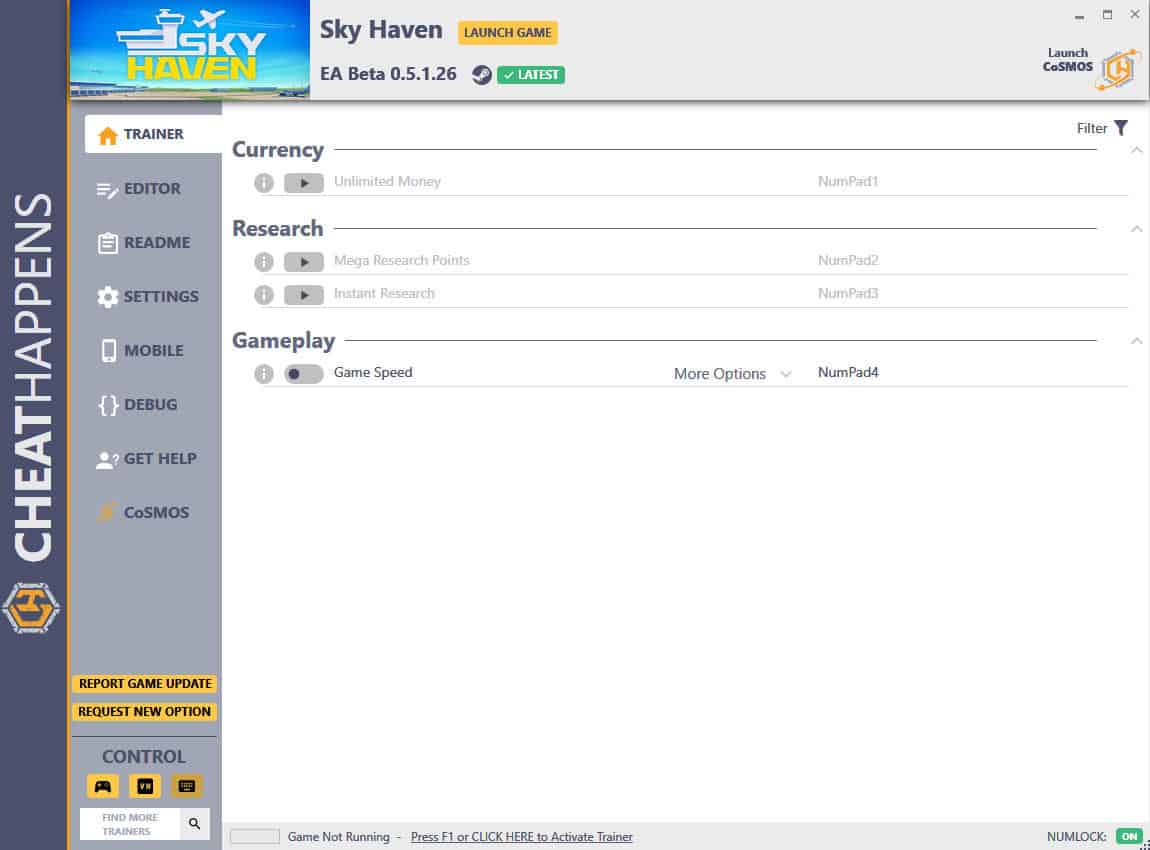
Task: Expand More Options for Game Speed
Action: coord(732,374)
